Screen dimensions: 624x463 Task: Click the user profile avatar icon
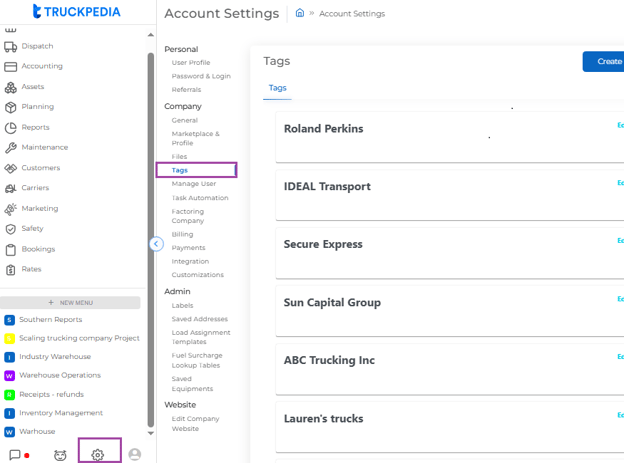[134, 454]
